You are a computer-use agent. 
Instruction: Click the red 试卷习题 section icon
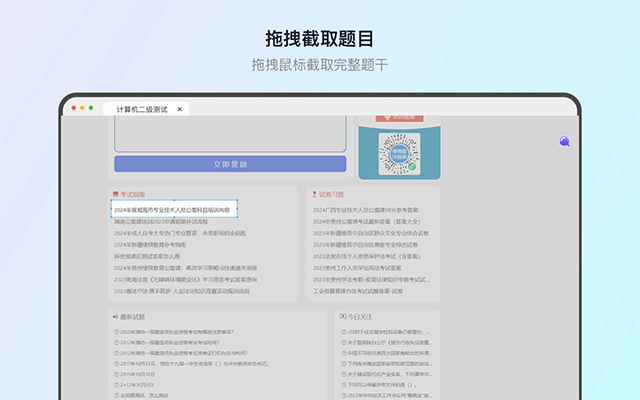tap(314, 194)
